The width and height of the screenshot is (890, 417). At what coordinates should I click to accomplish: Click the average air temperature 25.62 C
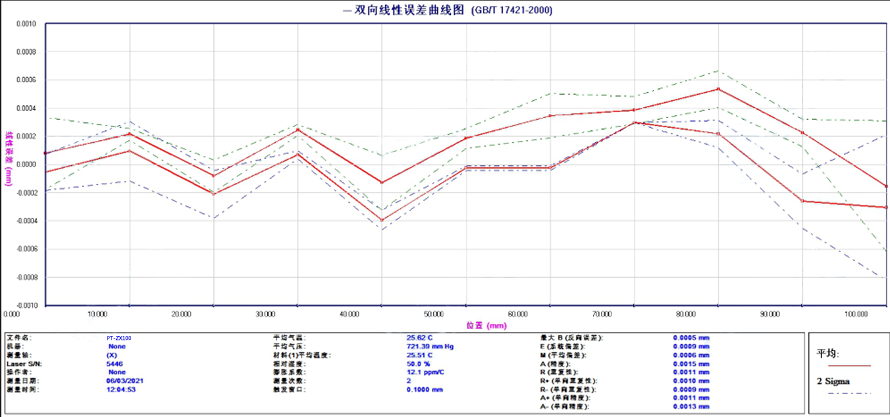(x=421, y=338)
